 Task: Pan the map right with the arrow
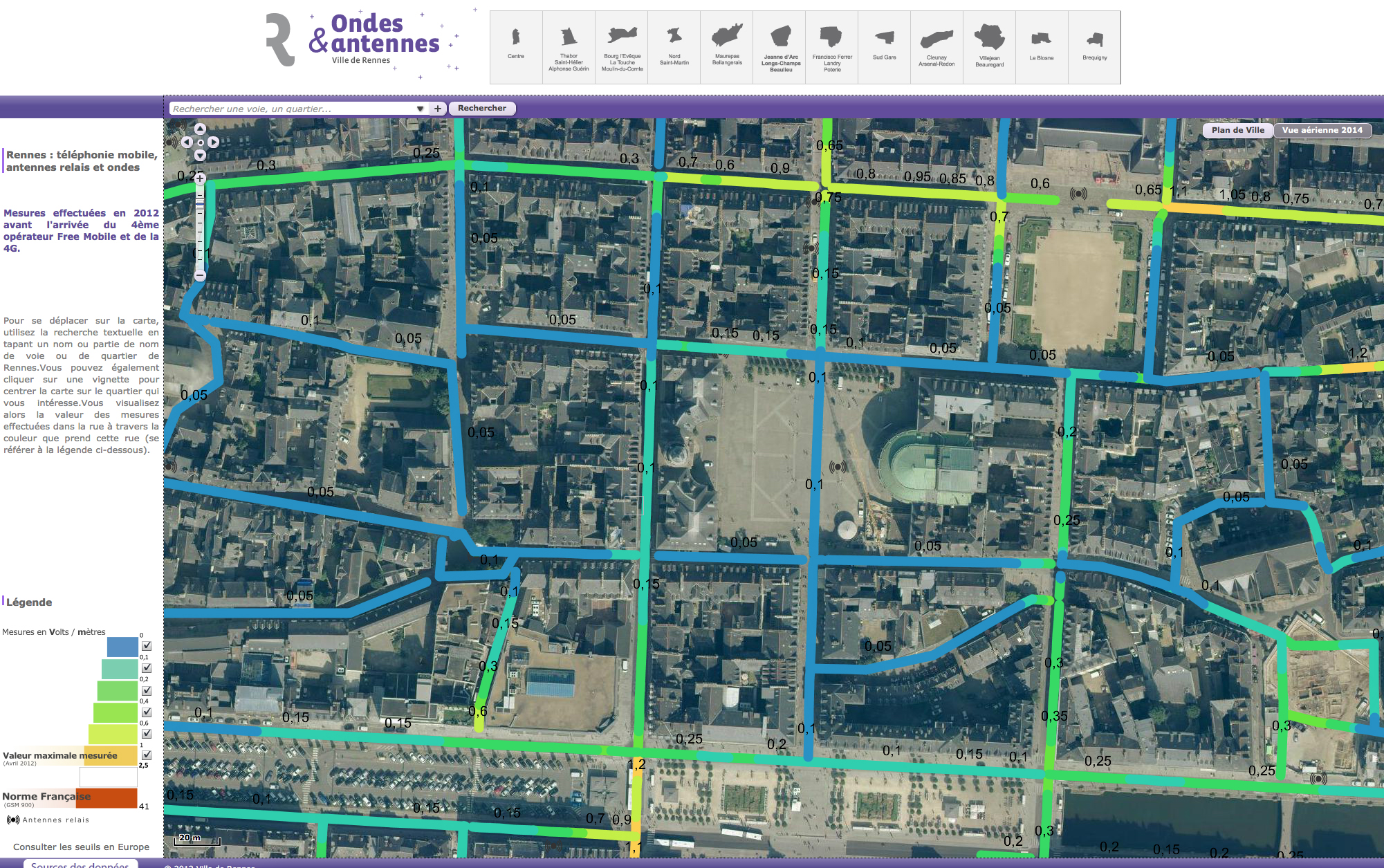pos(213,142)
